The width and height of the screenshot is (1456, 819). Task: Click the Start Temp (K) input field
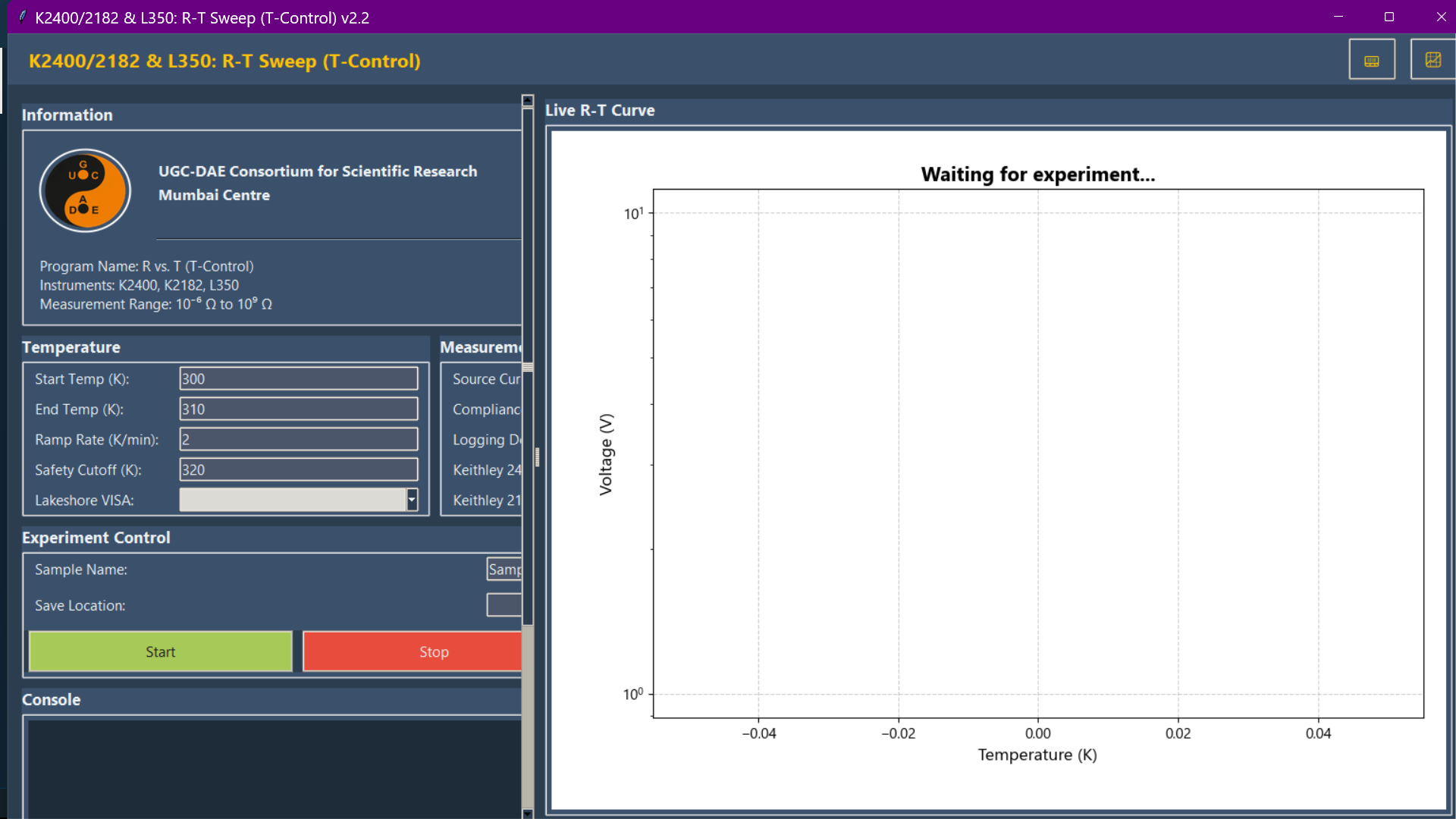coord(298,378)
